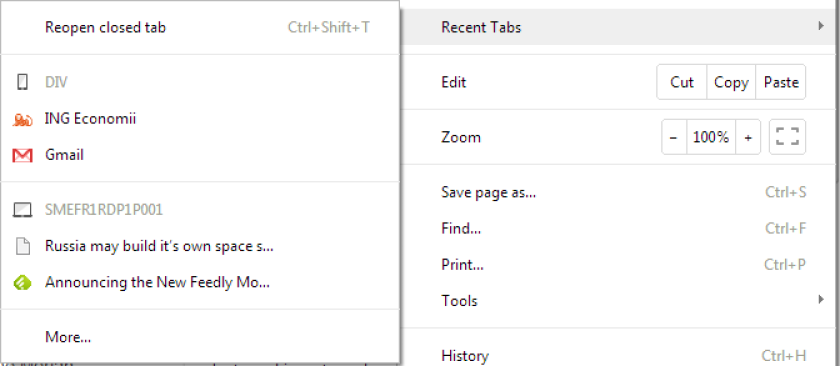The image size is (840, 366).
Task: Click the blank page icon for Russia article
Action: coord(22,247)
